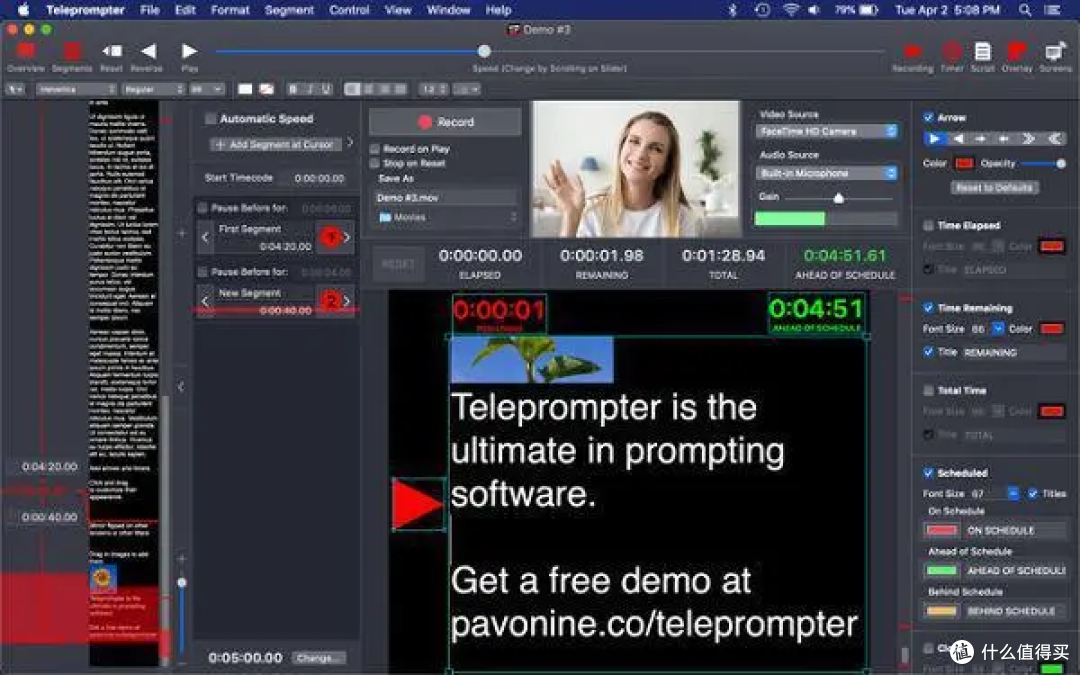Screen dimensions: 1080x675
Task: Click the Reverse playback button
Action: pyautogui.click(x=148, y=52)
